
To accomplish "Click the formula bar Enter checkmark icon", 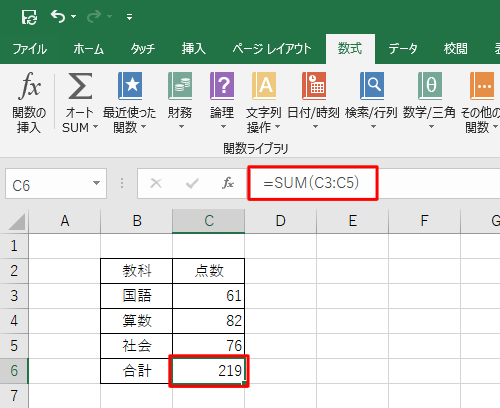I will point(192,183).
